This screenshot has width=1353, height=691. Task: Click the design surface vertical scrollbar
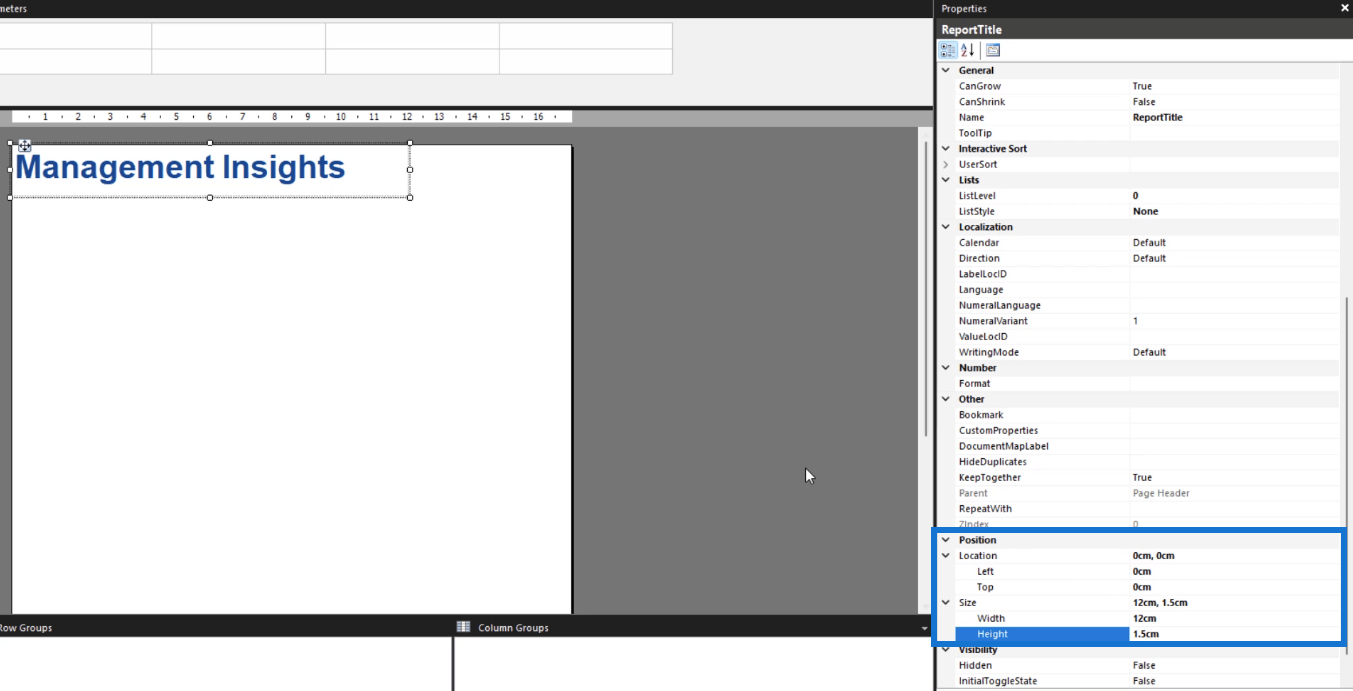(x=925, y=300)
